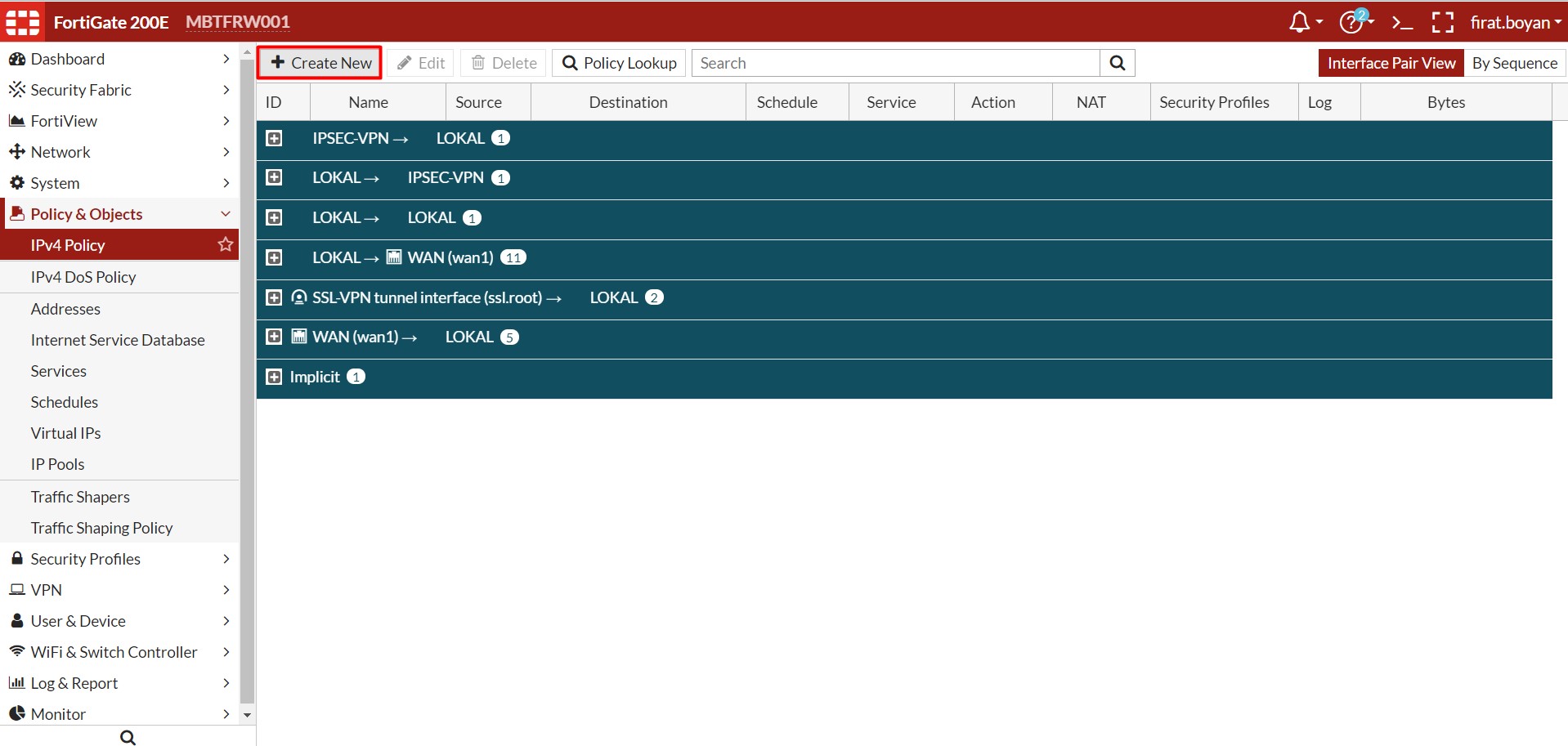
Task: Open the CLI console icon
Action: [x=1402, y=22]
